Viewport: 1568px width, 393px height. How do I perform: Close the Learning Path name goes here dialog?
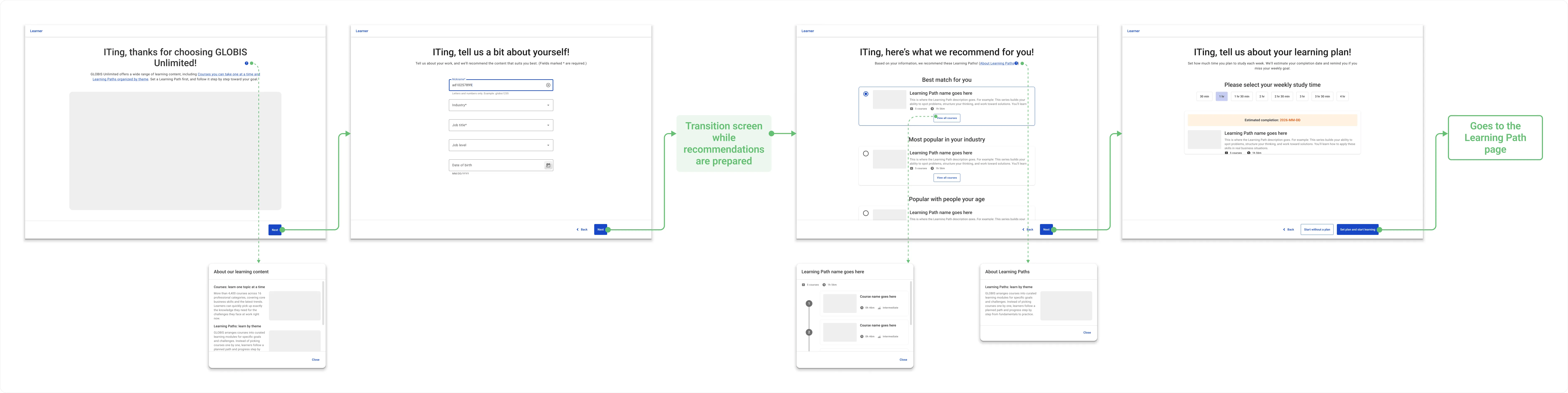tap(903, 360)
